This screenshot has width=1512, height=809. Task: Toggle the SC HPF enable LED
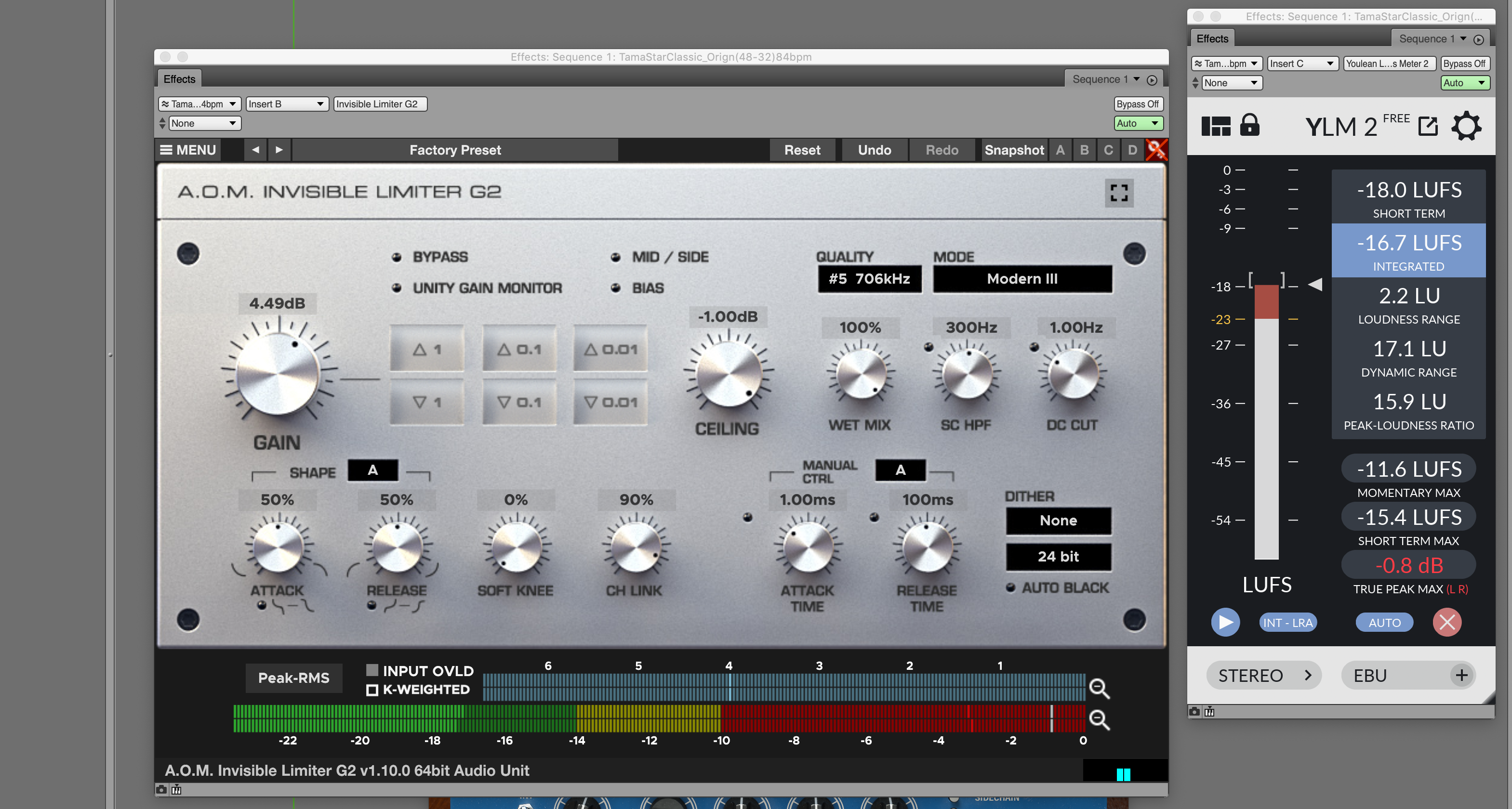coord(928,347)
